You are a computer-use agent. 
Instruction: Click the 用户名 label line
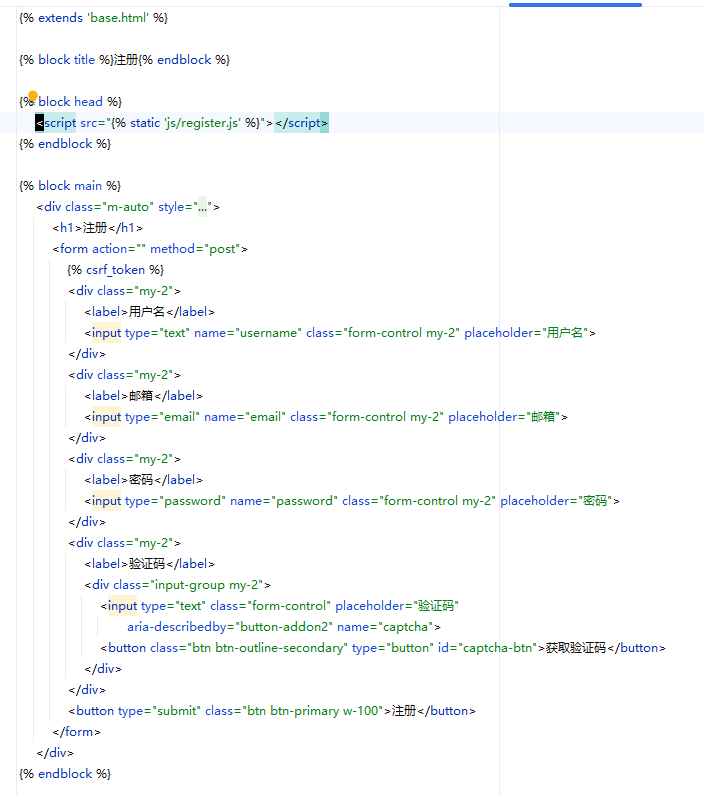coord(150,312)
